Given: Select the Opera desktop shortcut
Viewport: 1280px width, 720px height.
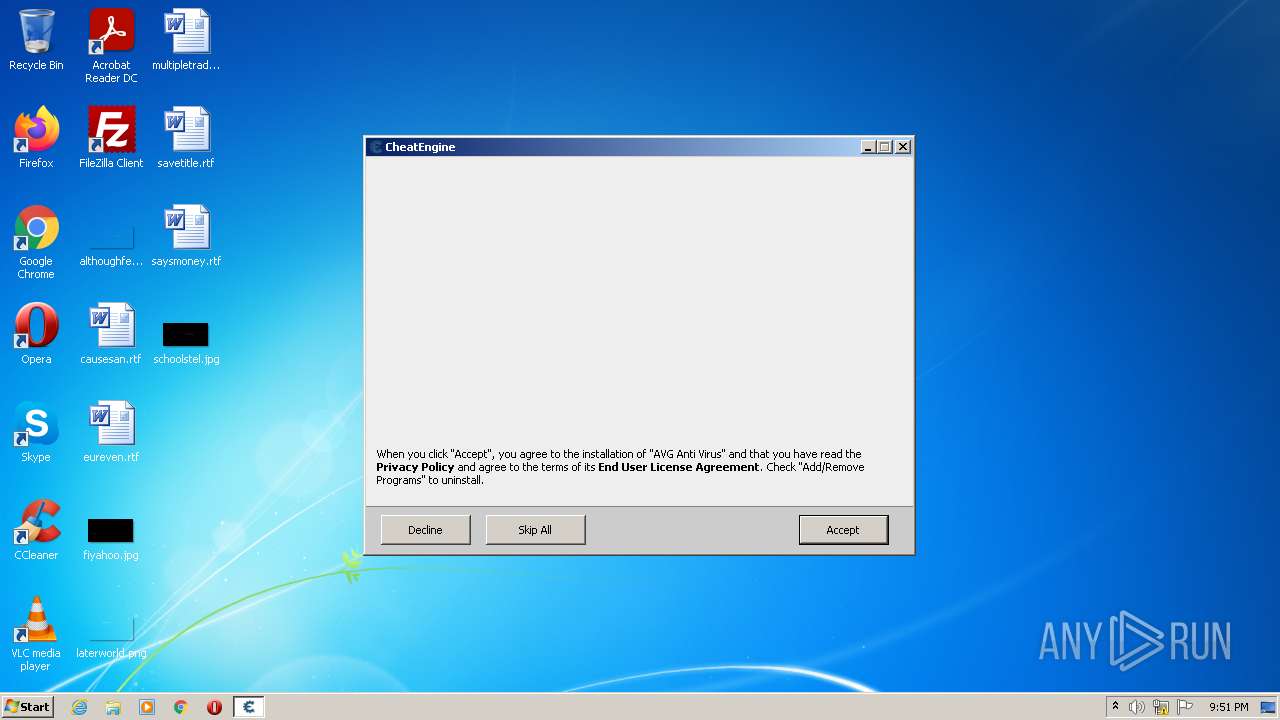Looking at the screenshot, I should [x=36, y=334].
